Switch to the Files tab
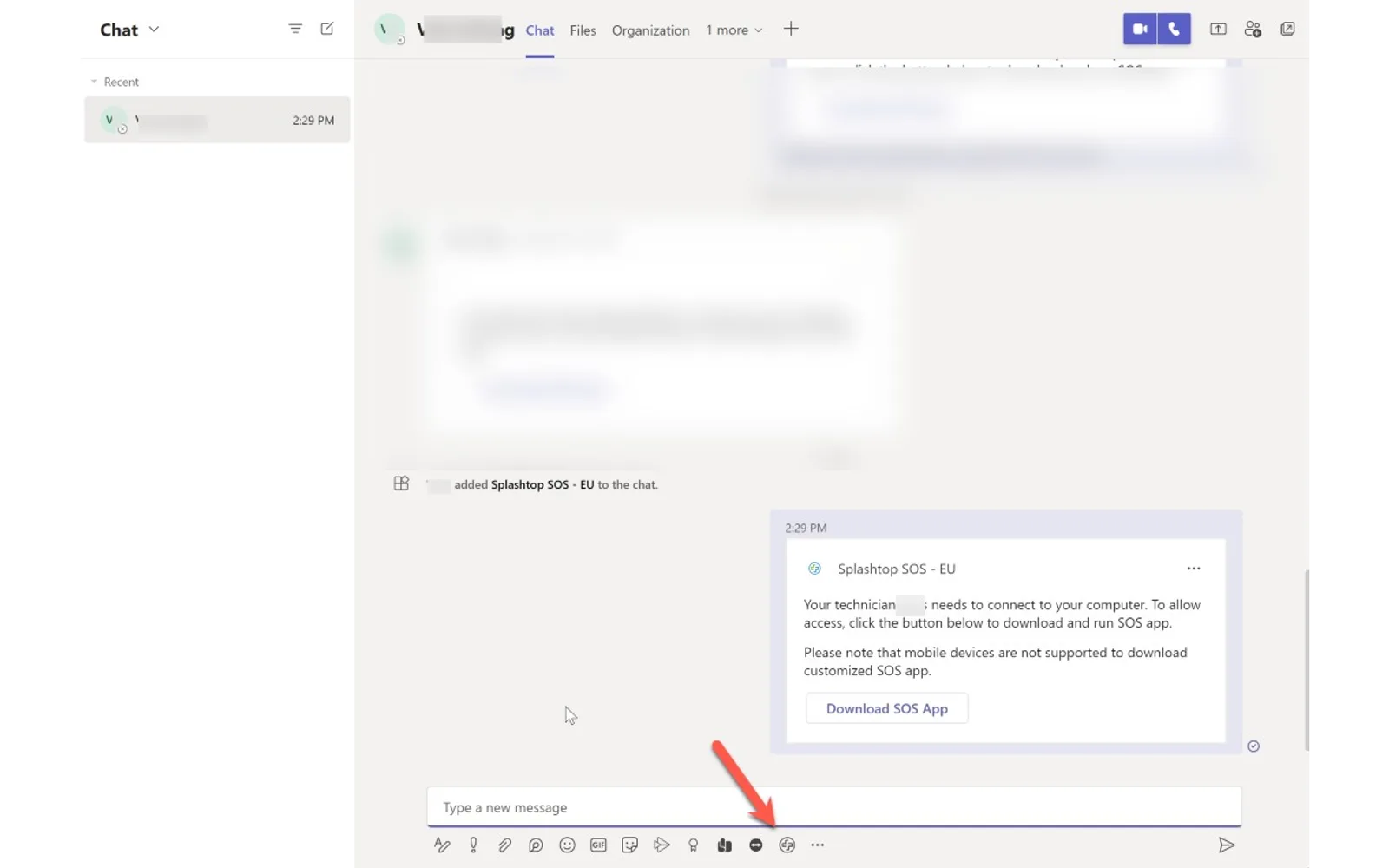 583,30
